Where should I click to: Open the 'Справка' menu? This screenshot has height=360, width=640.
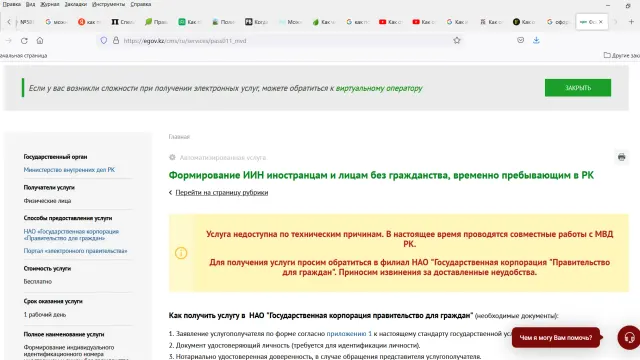(x=141, y=4)
